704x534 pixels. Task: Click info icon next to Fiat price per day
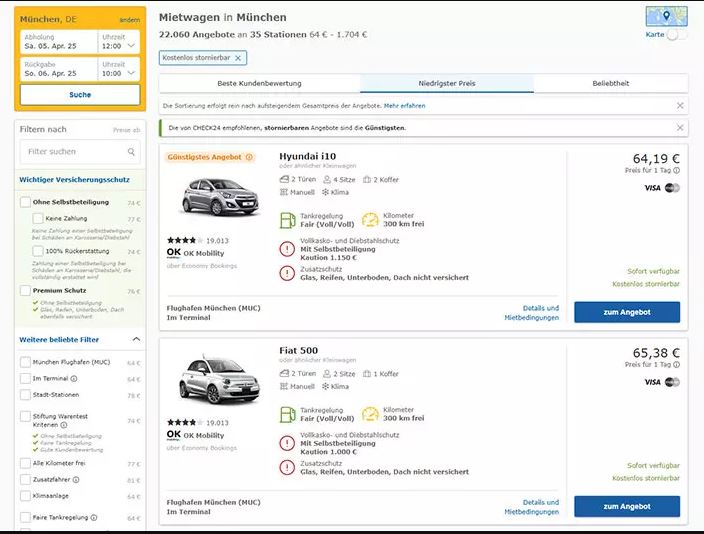tap(676, 364)
